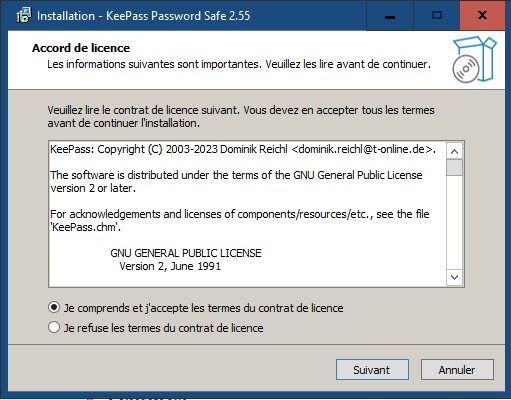This screenshot has height=400, width=511.
Task: Click the empty scrollbar track below the thumb
Action: coord(454,222)
